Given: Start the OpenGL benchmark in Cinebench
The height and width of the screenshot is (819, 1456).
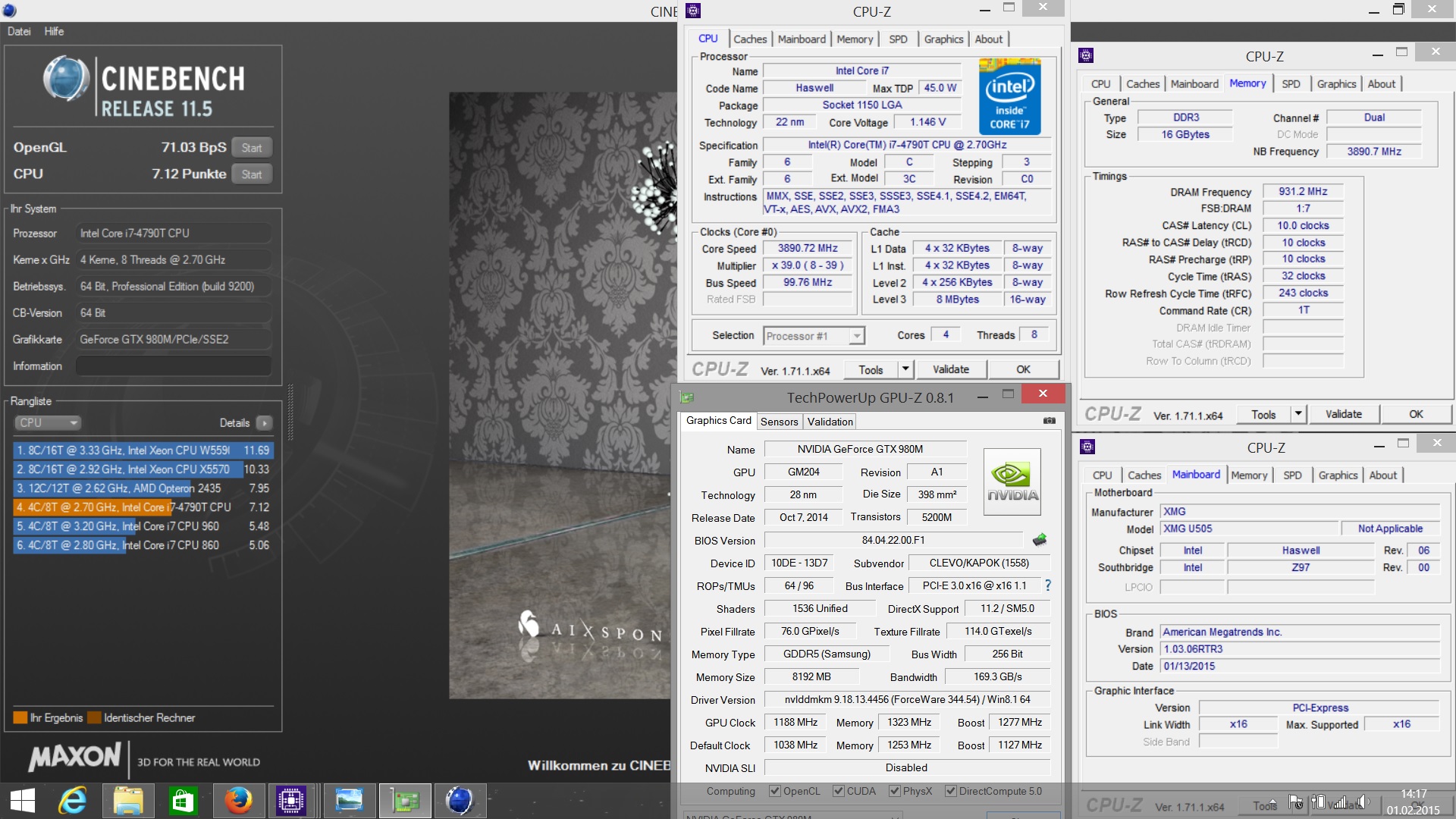Looking at the screenshot, I should pos(252,148).
